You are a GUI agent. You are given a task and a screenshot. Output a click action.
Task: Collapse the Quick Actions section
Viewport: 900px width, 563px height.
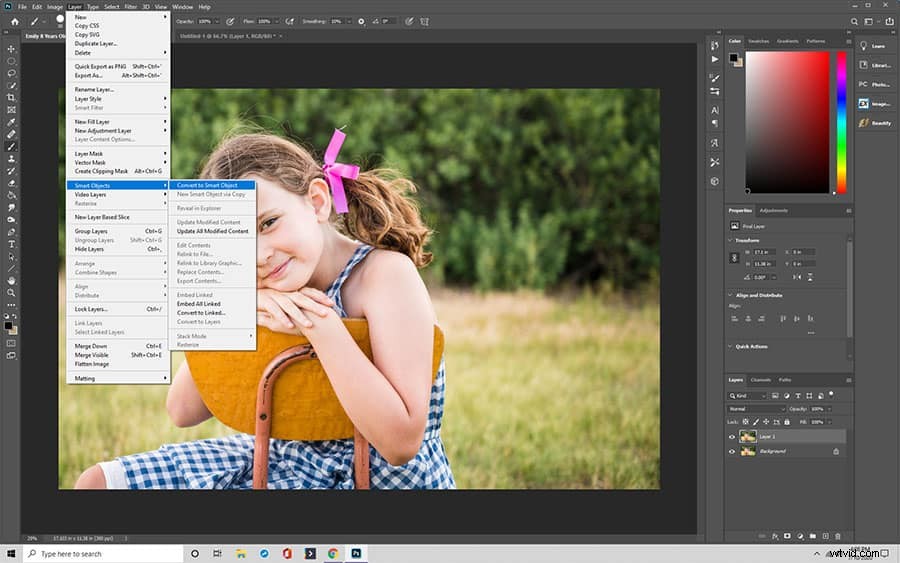(731, 347)
